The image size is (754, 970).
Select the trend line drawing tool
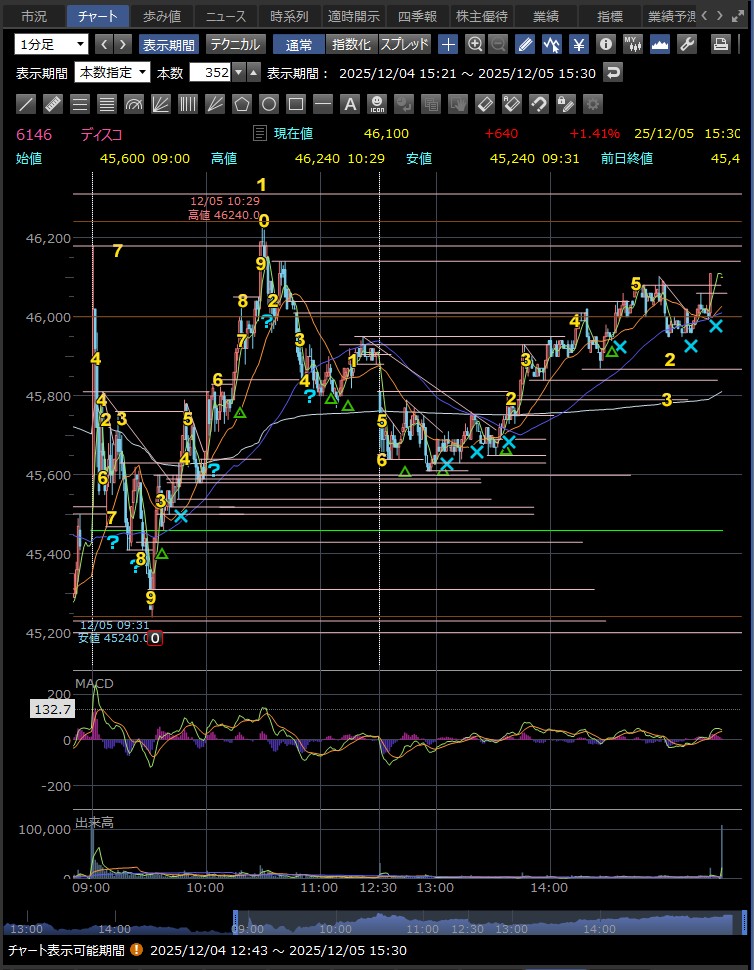27,103
